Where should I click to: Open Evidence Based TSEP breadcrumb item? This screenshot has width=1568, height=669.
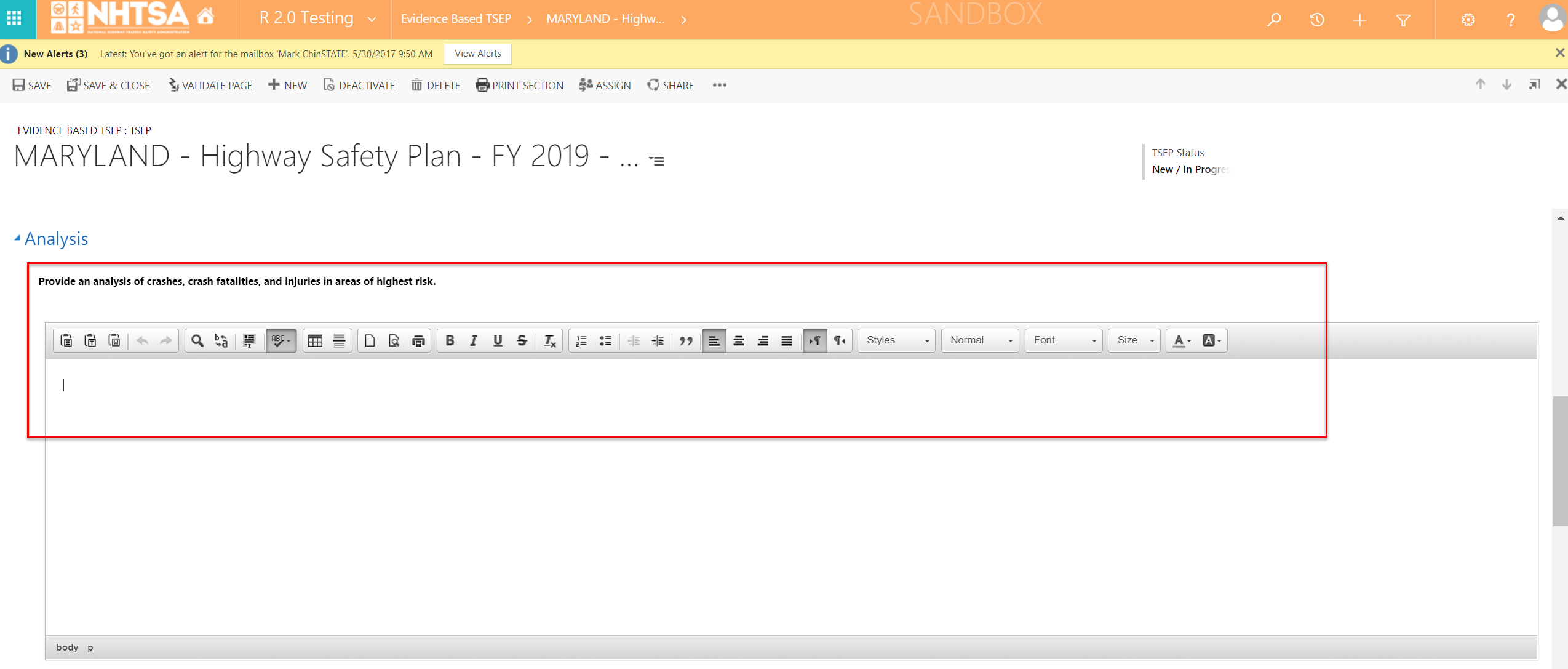(456, 19)
